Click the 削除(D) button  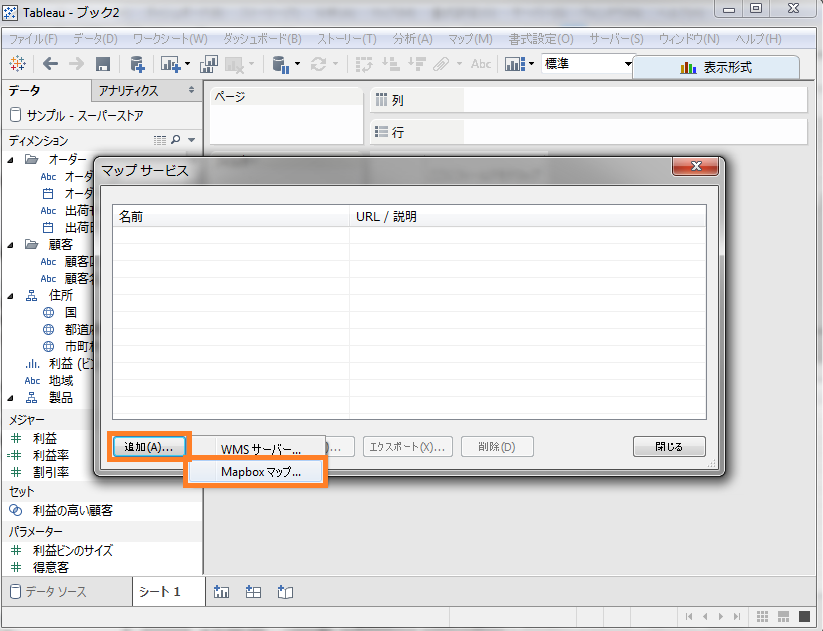tap(497, 447)
